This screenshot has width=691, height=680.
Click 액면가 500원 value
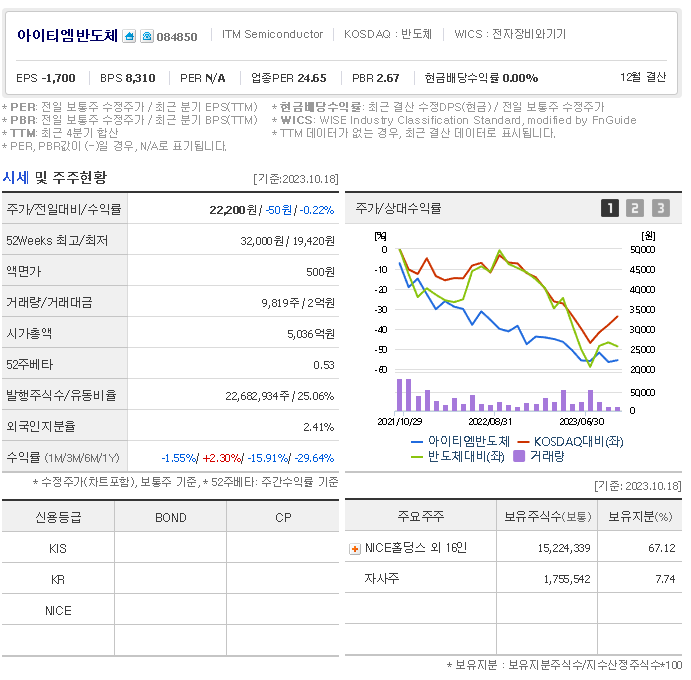[x=320, y=272]
